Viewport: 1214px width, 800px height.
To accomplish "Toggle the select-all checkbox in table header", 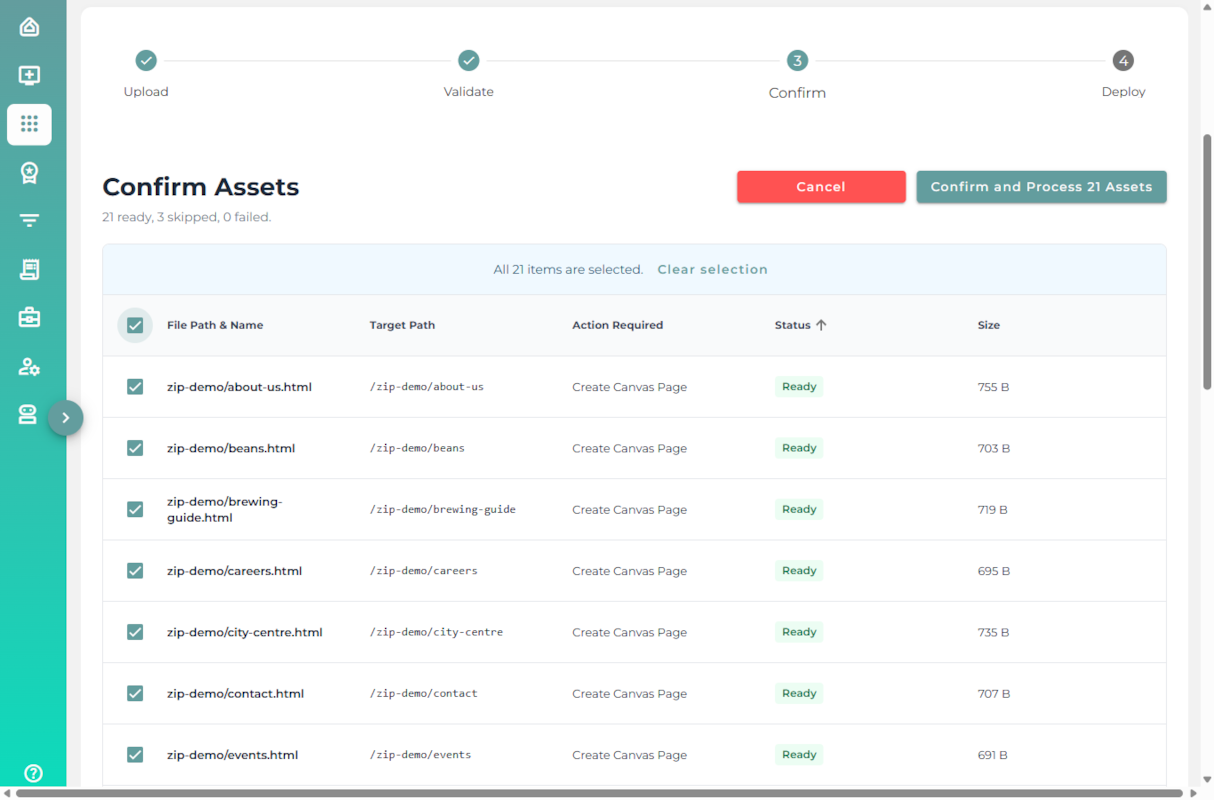I will click(135, 325).
